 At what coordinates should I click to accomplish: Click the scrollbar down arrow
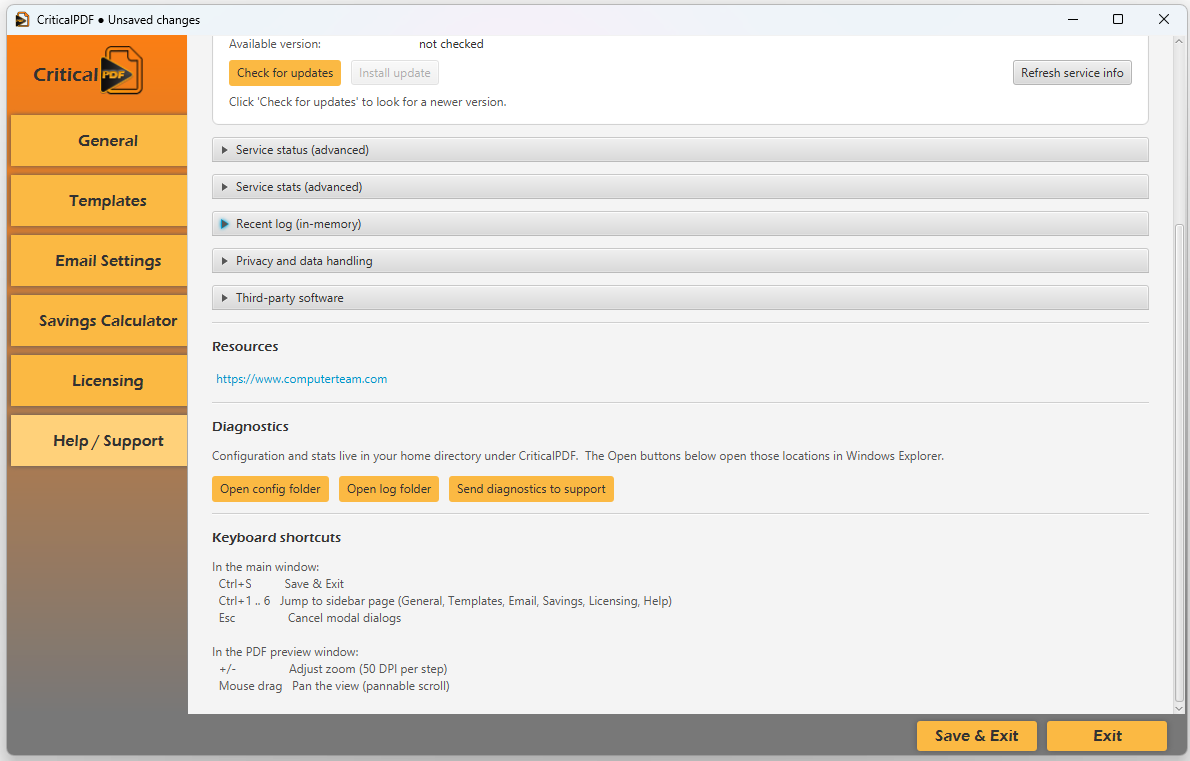pyautogui.click(x=1179, y=708)
